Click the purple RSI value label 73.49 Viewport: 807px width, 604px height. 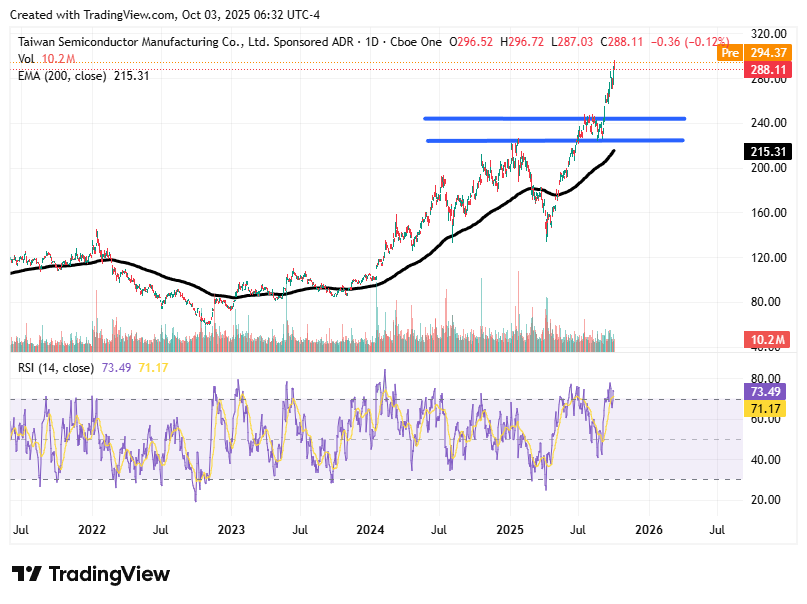pyautogui.click(x=763, y=393)
